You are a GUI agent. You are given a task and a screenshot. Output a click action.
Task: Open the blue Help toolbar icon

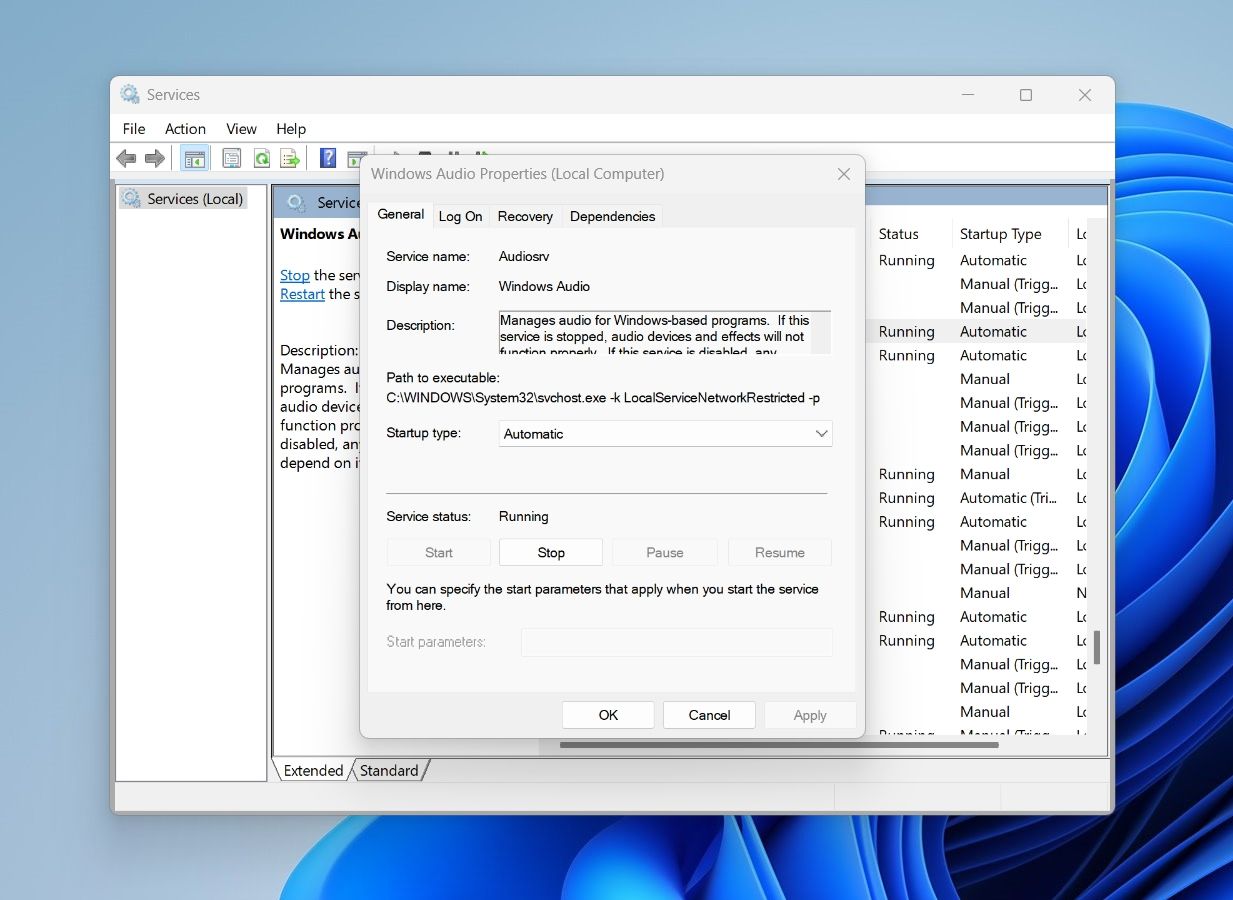point(328,158)
